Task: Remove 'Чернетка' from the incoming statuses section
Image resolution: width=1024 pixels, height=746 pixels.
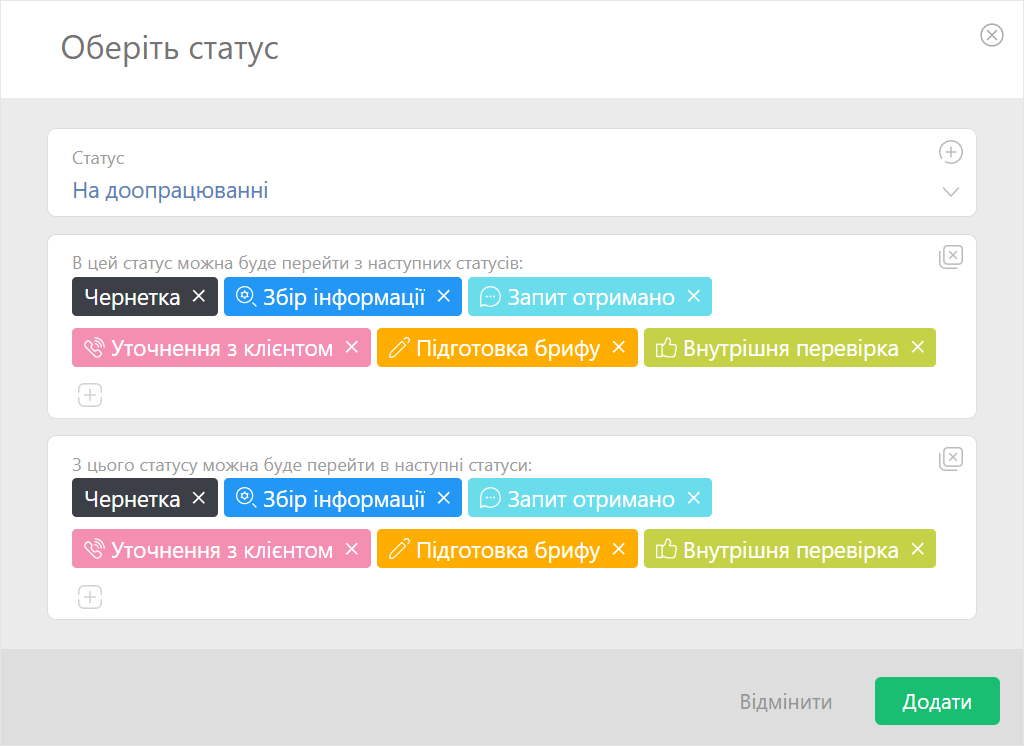Action: pos(198,297)
